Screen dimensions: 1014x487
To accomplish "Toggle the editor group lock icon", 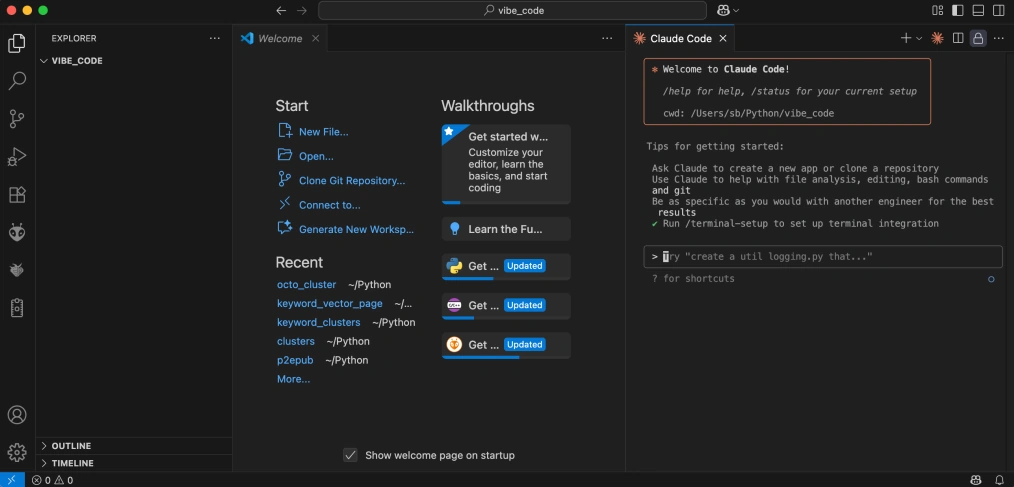I will 978,38.
